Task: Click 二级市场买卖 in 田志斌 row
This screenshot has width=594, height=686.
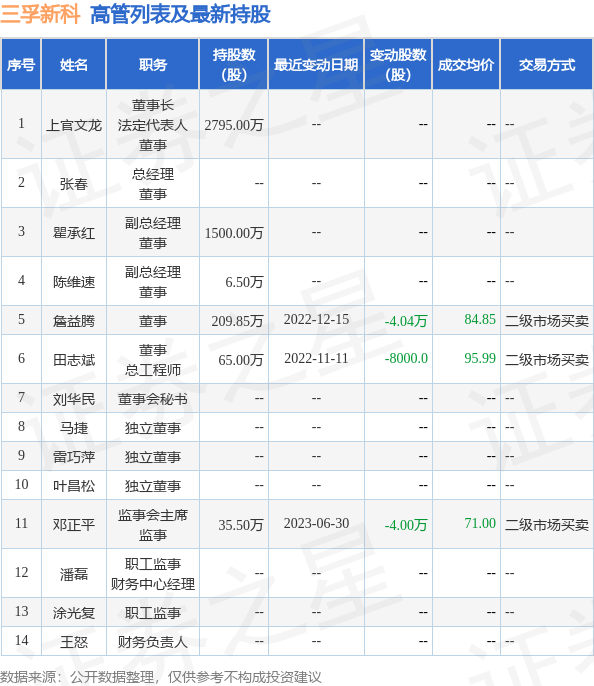Action: [x=547, y=360]
